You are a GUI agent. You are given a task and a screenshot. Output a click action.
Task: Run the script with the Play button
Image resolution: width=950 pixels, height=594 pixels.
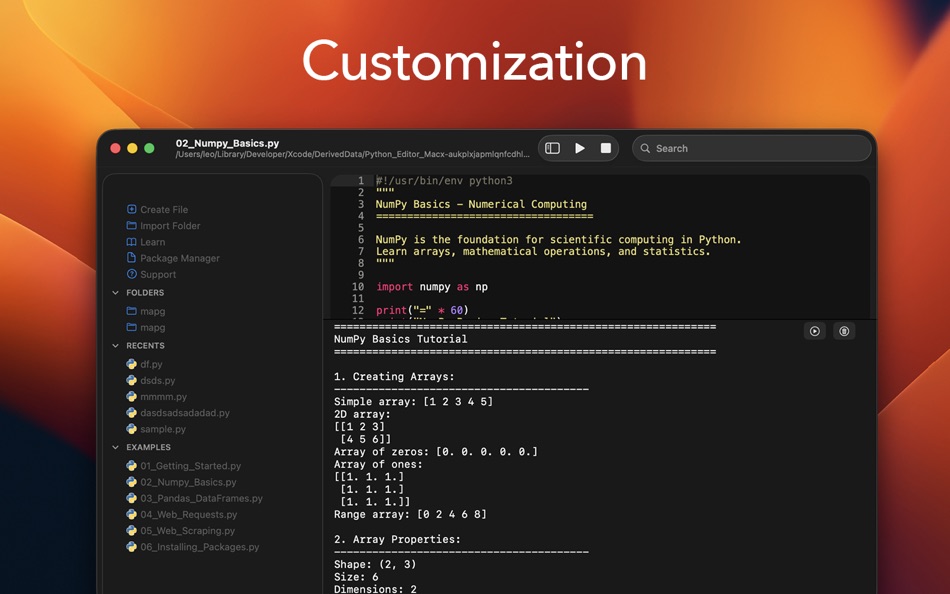tap(579, 147)
